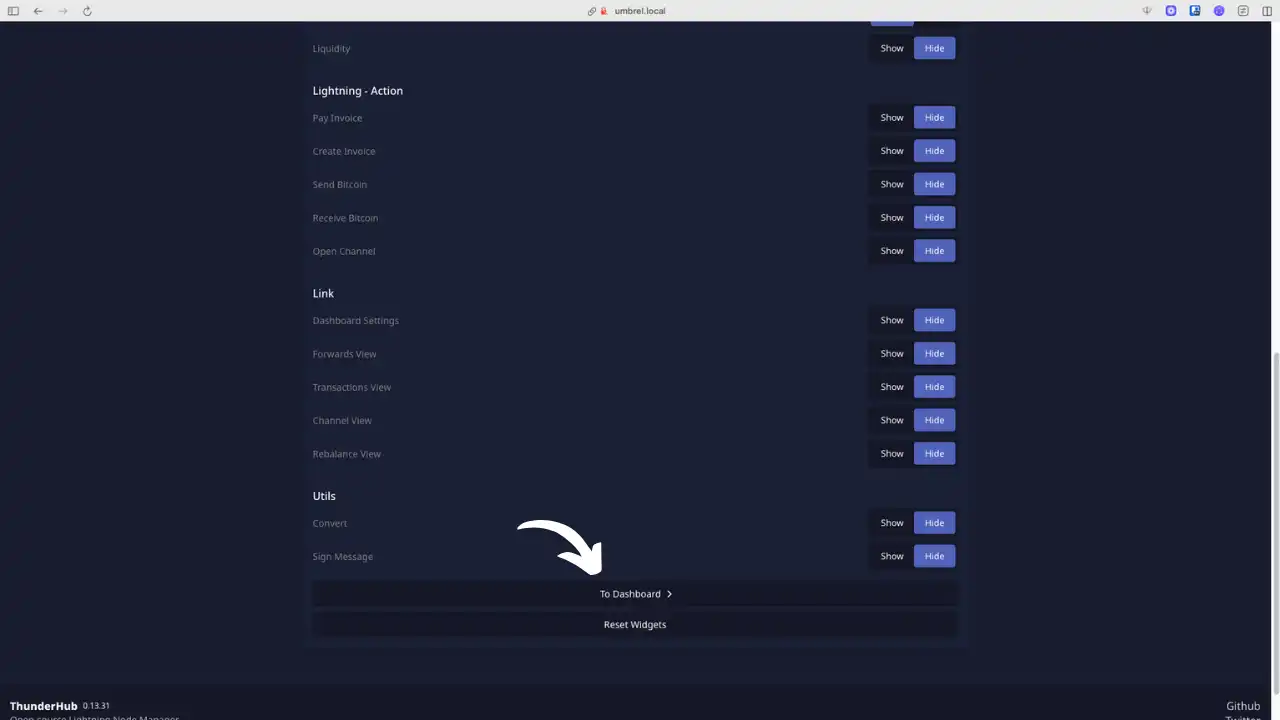This screenshot has width=1280, height=720.
Task: Set Liquidity widget to Show
Action: point(892,48)
